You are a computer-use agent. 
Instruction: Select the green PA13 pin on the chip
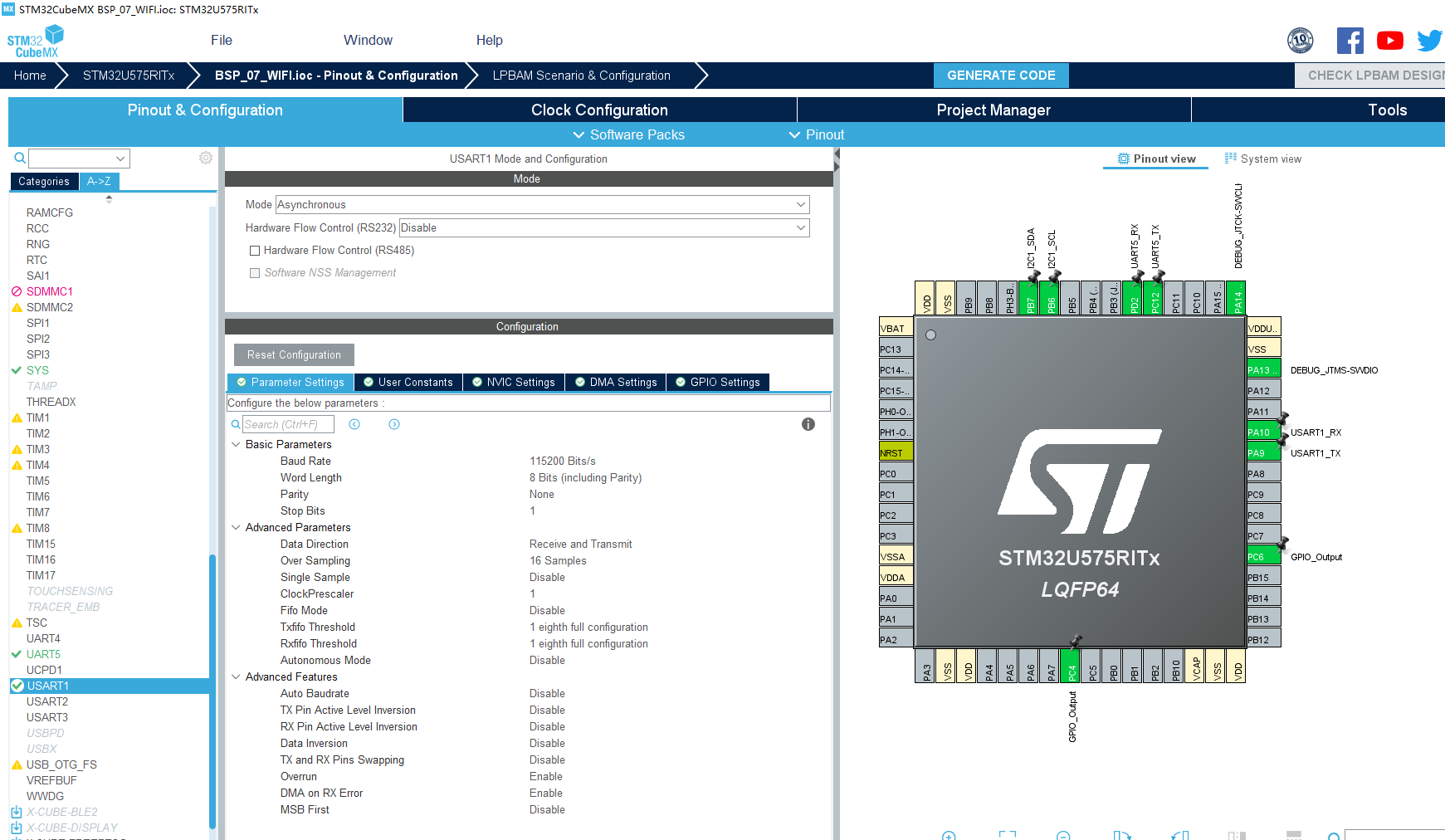(x=1263, y=369)
